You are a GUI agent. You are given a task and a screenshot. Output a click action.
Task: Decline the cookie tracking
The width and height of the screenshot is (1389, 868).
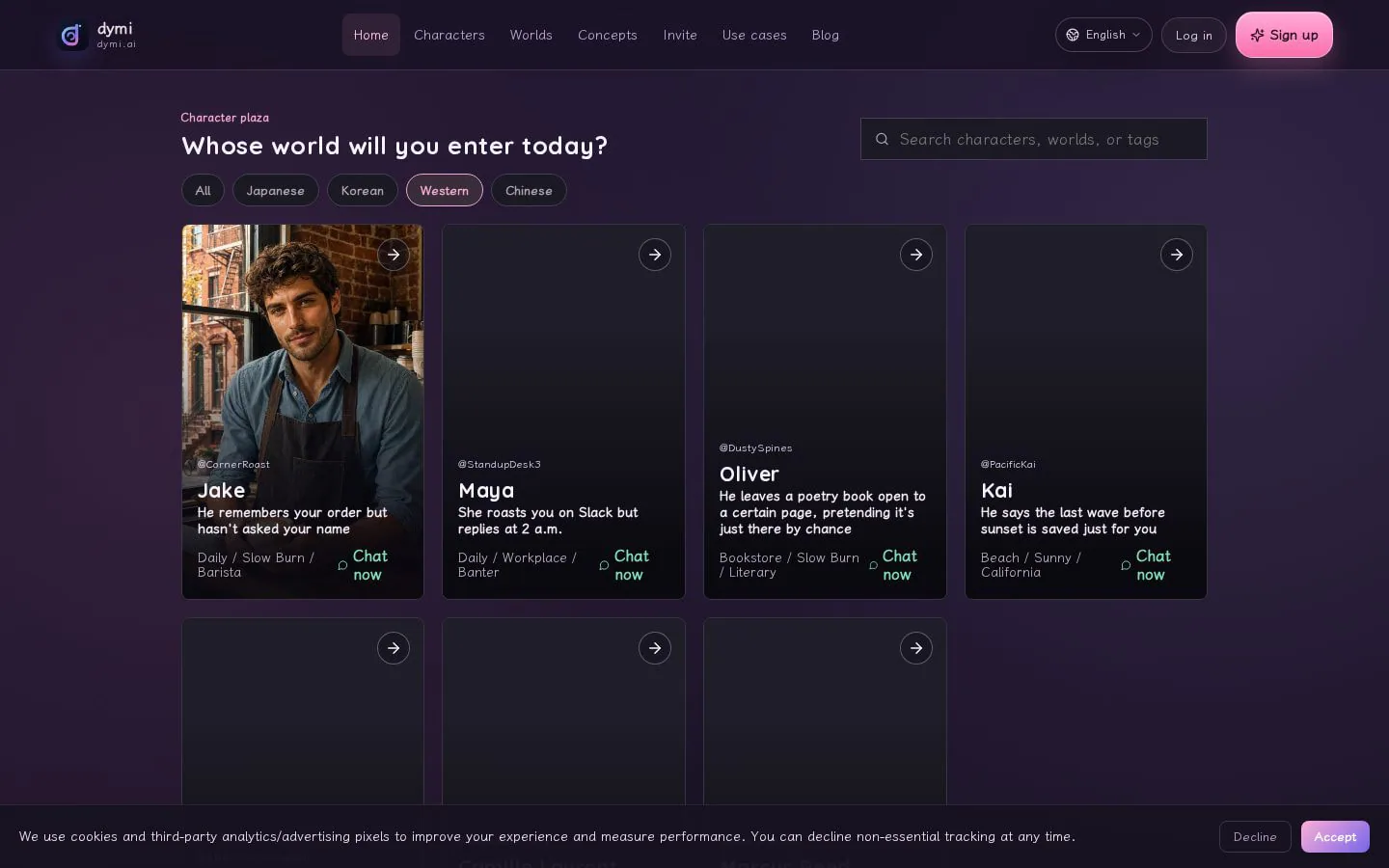coord(1255,836)
